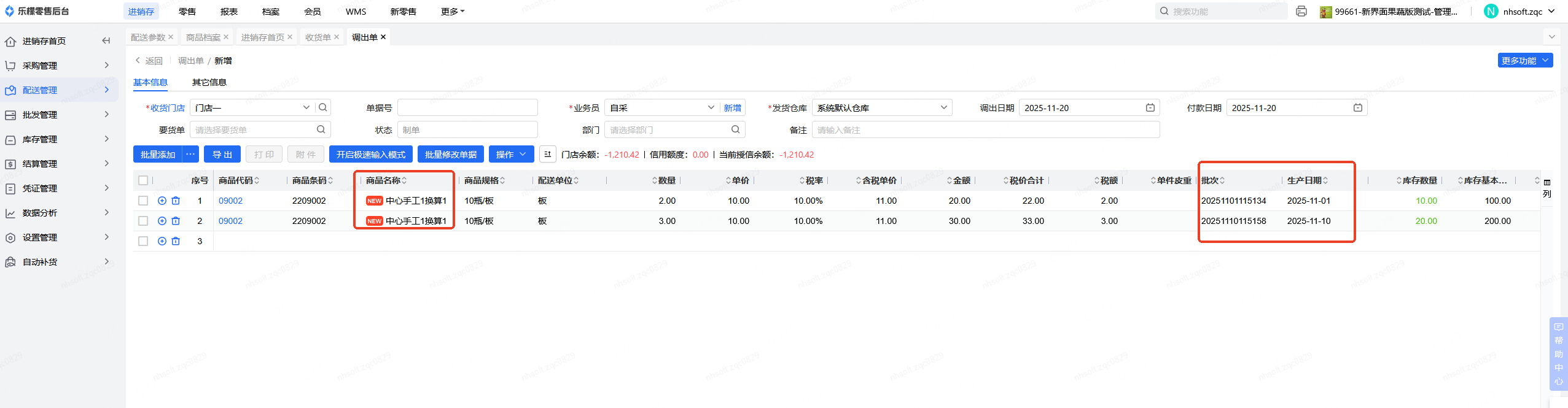
Task: Open the 报表 top menu
Action: [228, 12]
